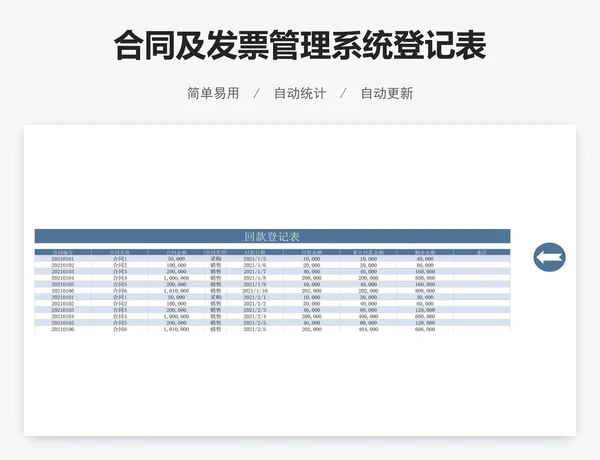Click contract number 20210104 in the 2021/2/4 row

click(x=63, y=316)
